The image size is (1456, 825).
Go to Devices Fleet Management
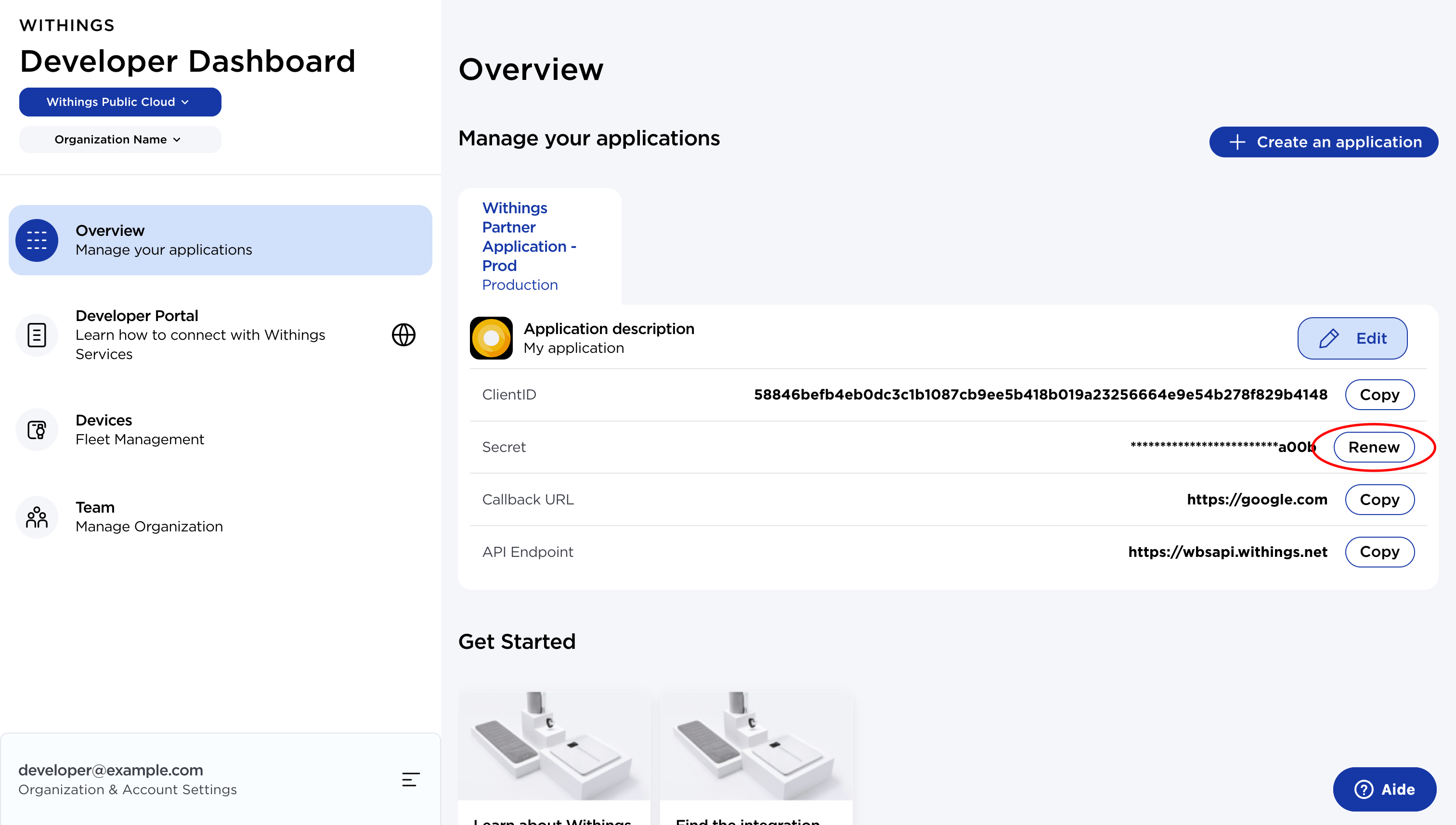(x=221, y=430)
